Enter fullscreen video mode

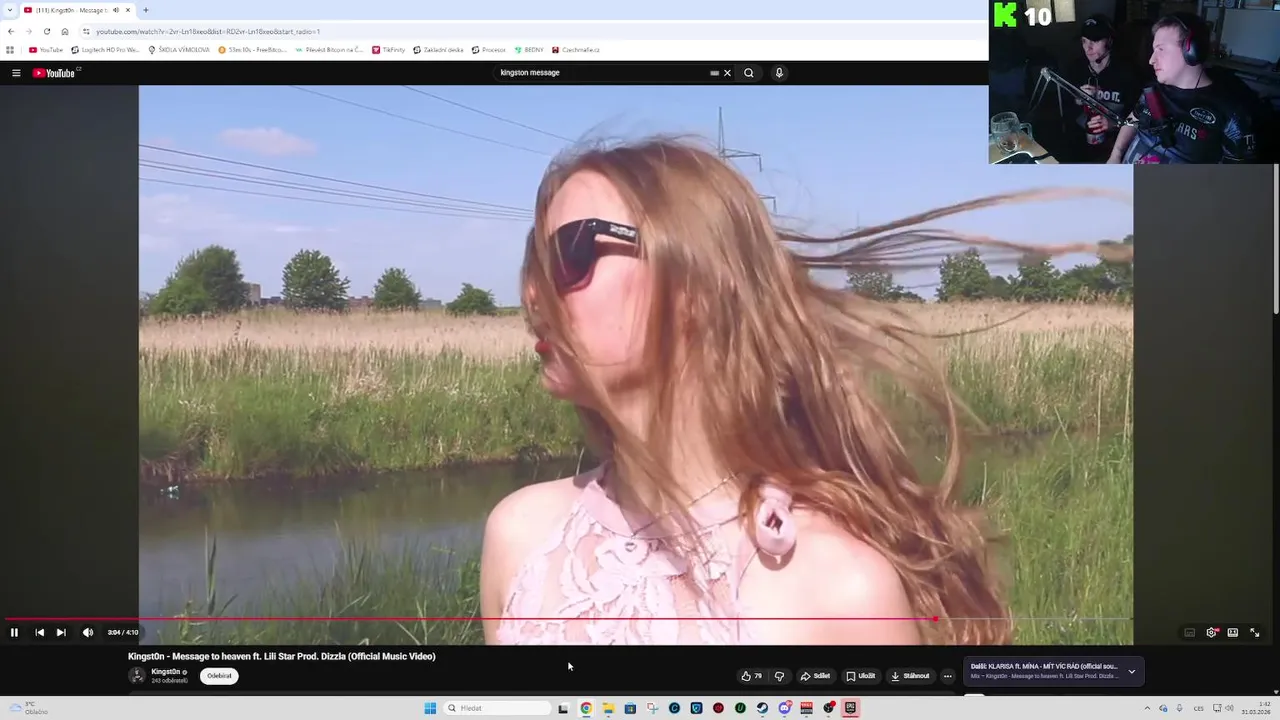click(x=1255, y=632)
